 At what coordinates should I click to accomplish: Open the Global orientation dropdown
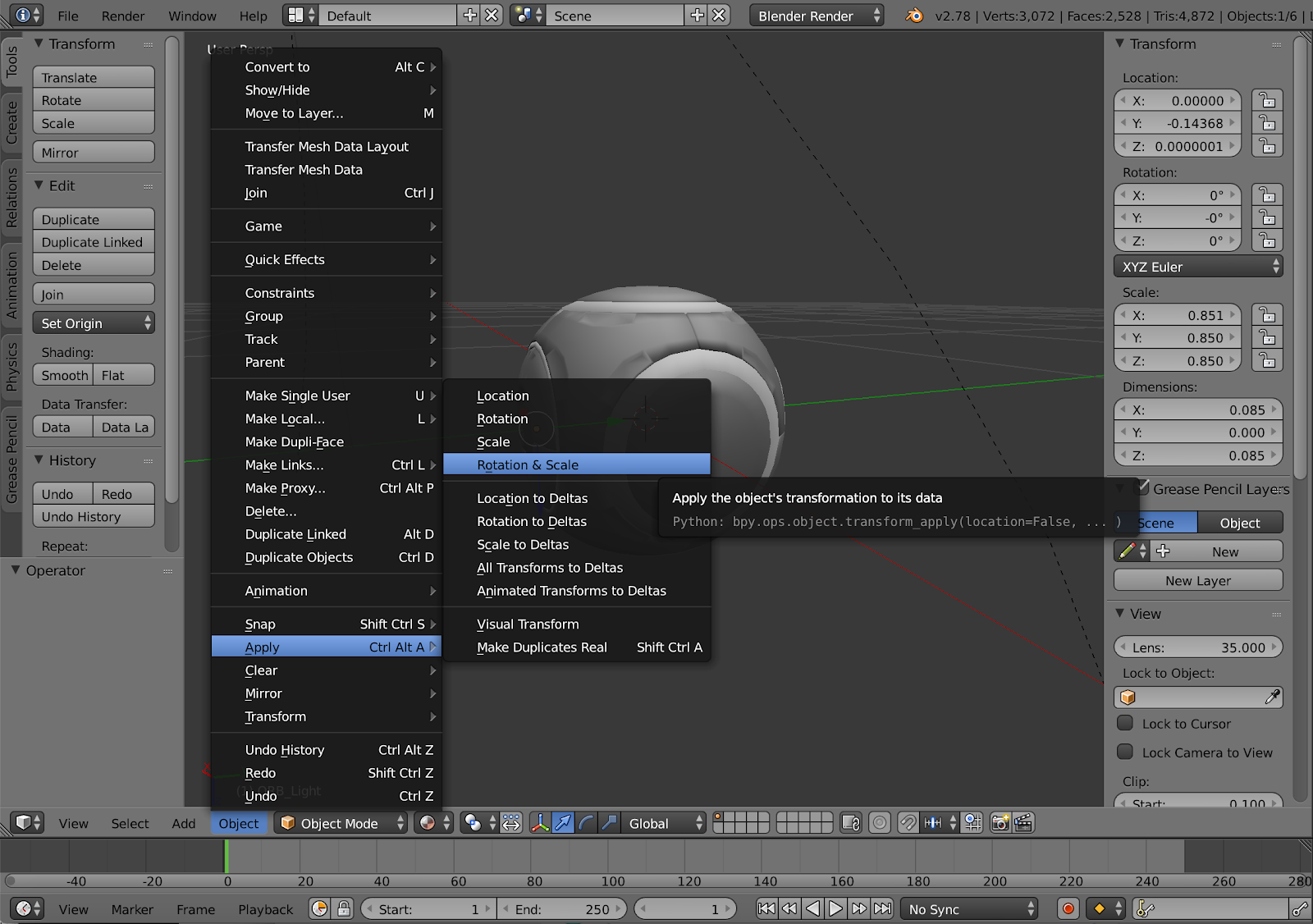663,822
